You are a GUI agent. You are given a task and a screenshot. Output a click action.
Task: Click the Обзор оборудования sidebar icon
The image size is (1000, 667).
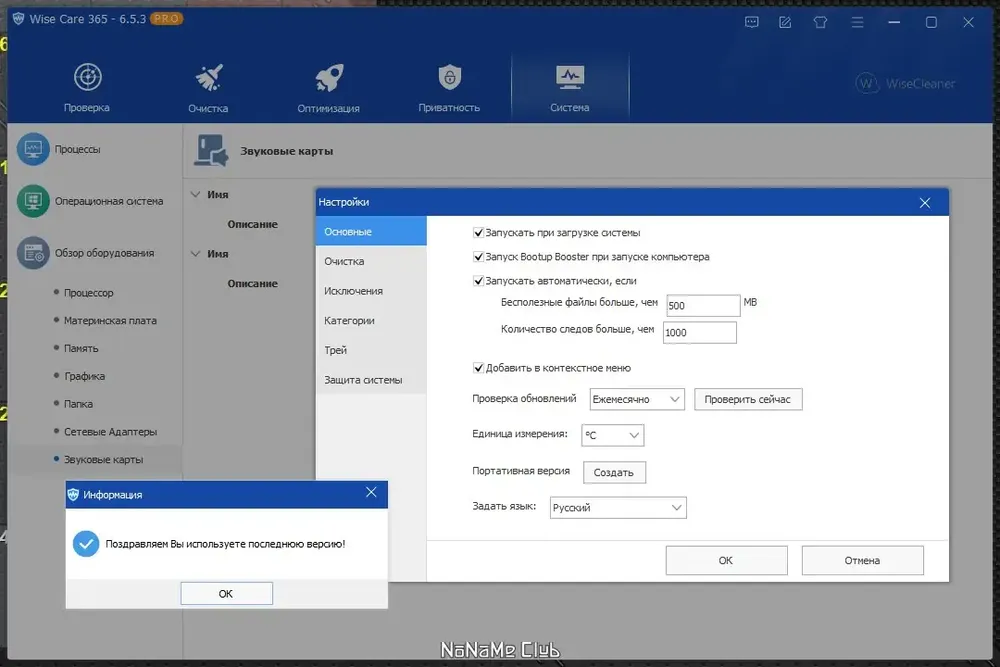[x=33, y=253]
